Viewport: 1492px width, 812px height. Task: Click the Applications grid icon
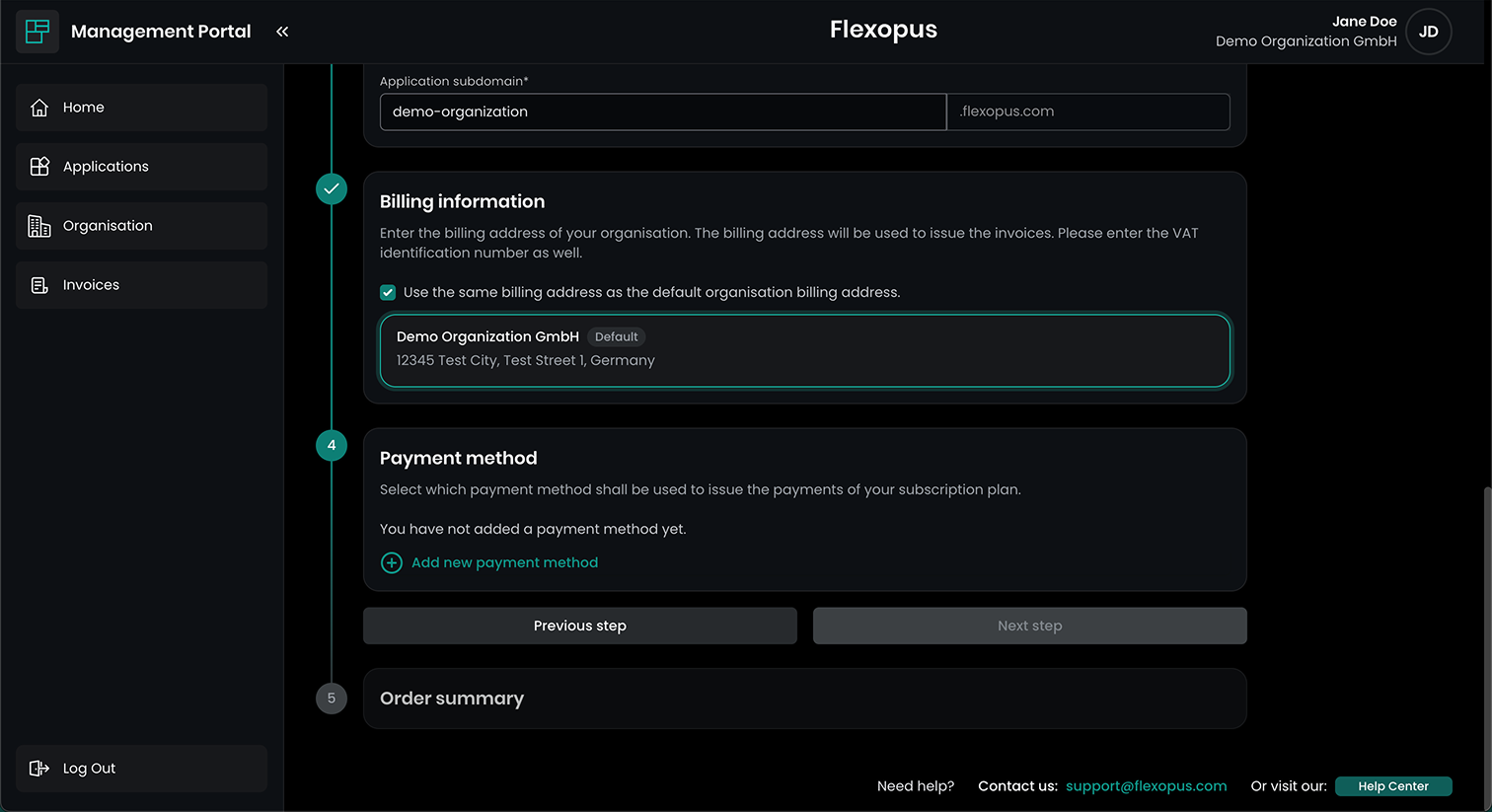point(39,167)
